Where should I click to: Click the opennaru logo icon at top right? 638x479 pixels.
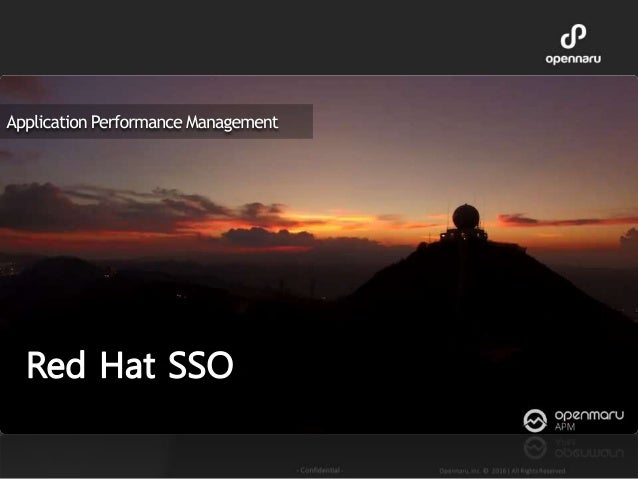[x=574, y=36]
